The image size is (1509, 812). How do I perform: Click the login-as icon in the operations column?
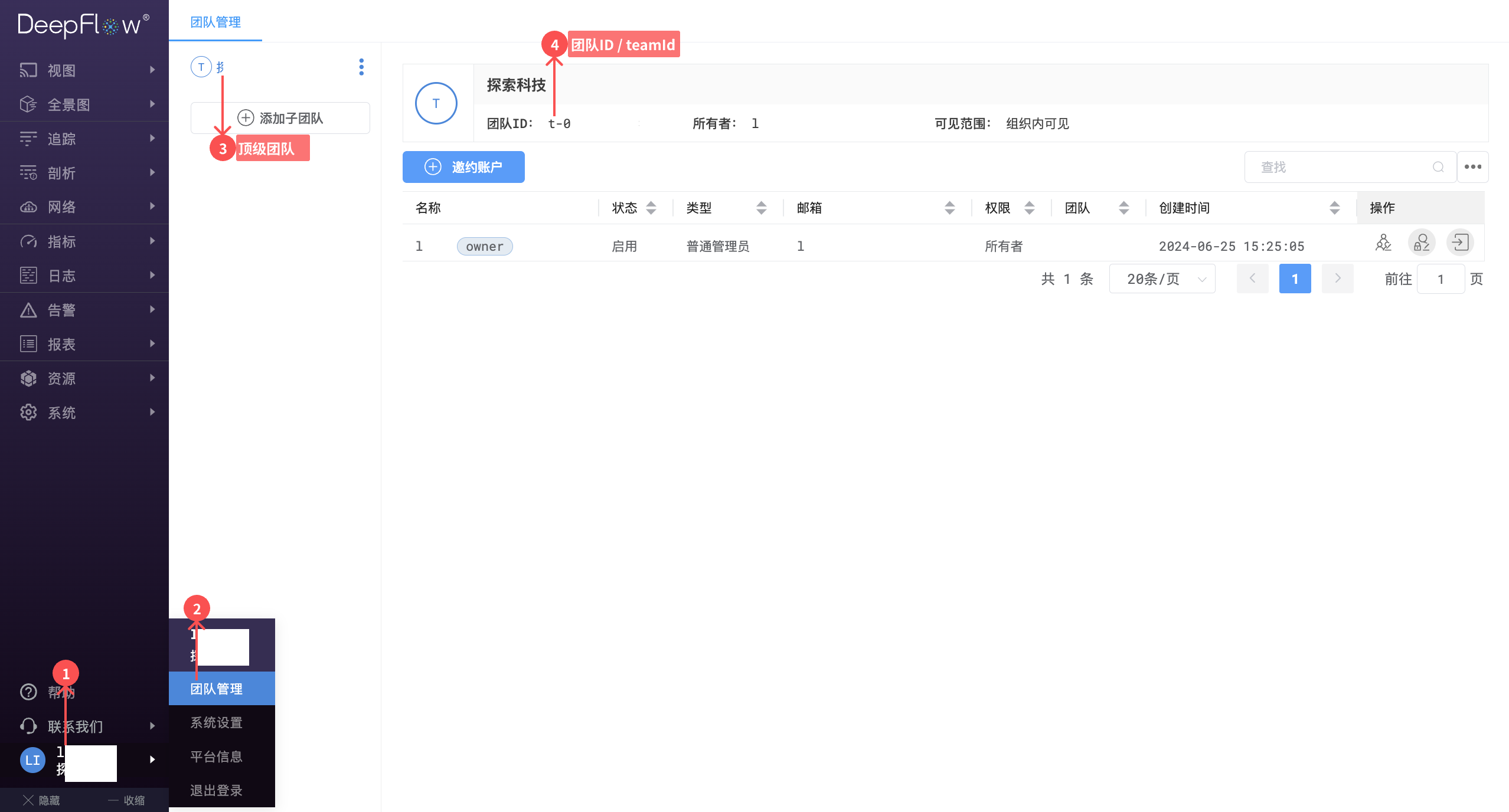(x=1460, y=243)
